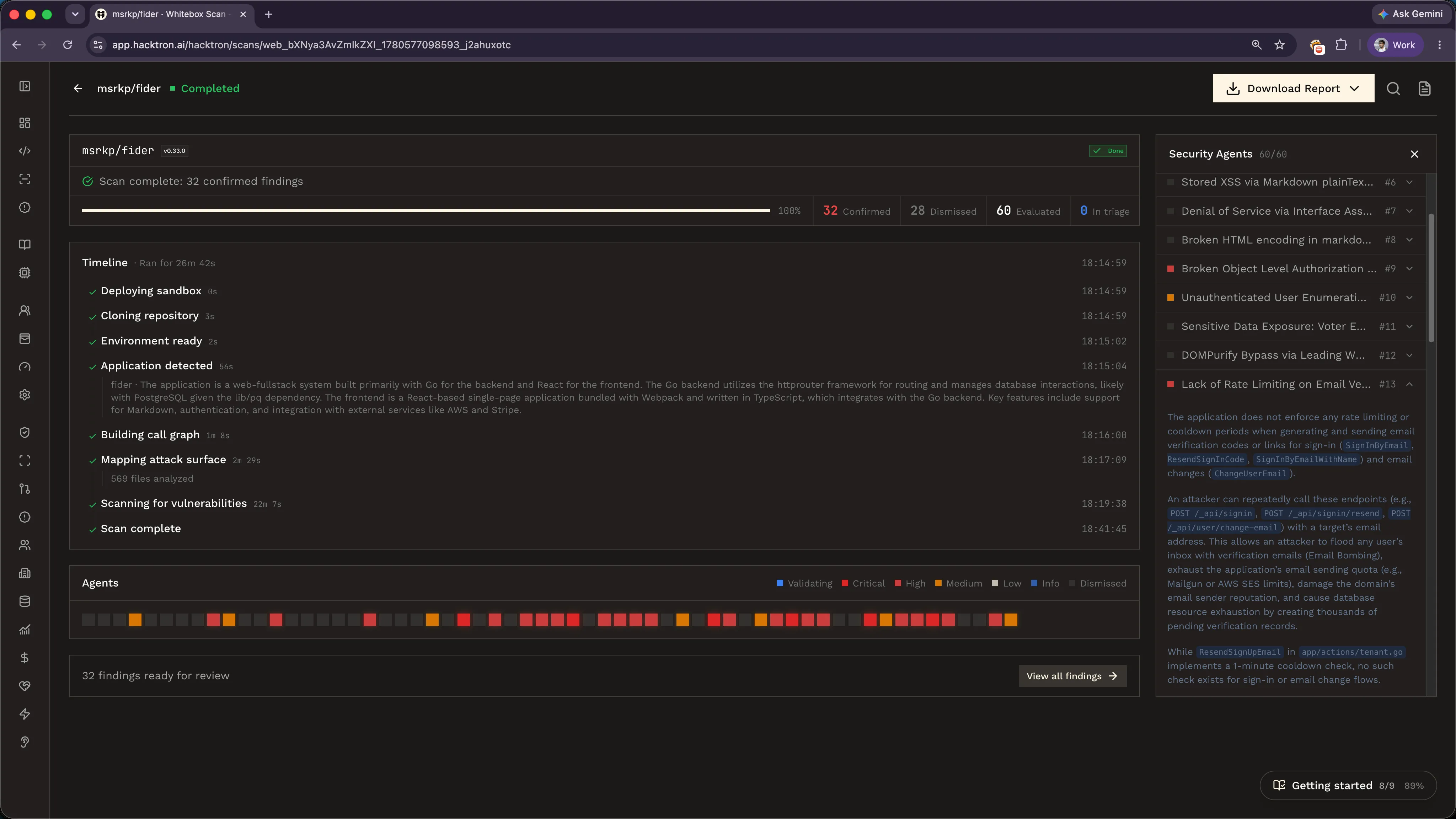Bookmark this page with the star icon
This screenshot has height=819, width=1456.
(1280, 45)
